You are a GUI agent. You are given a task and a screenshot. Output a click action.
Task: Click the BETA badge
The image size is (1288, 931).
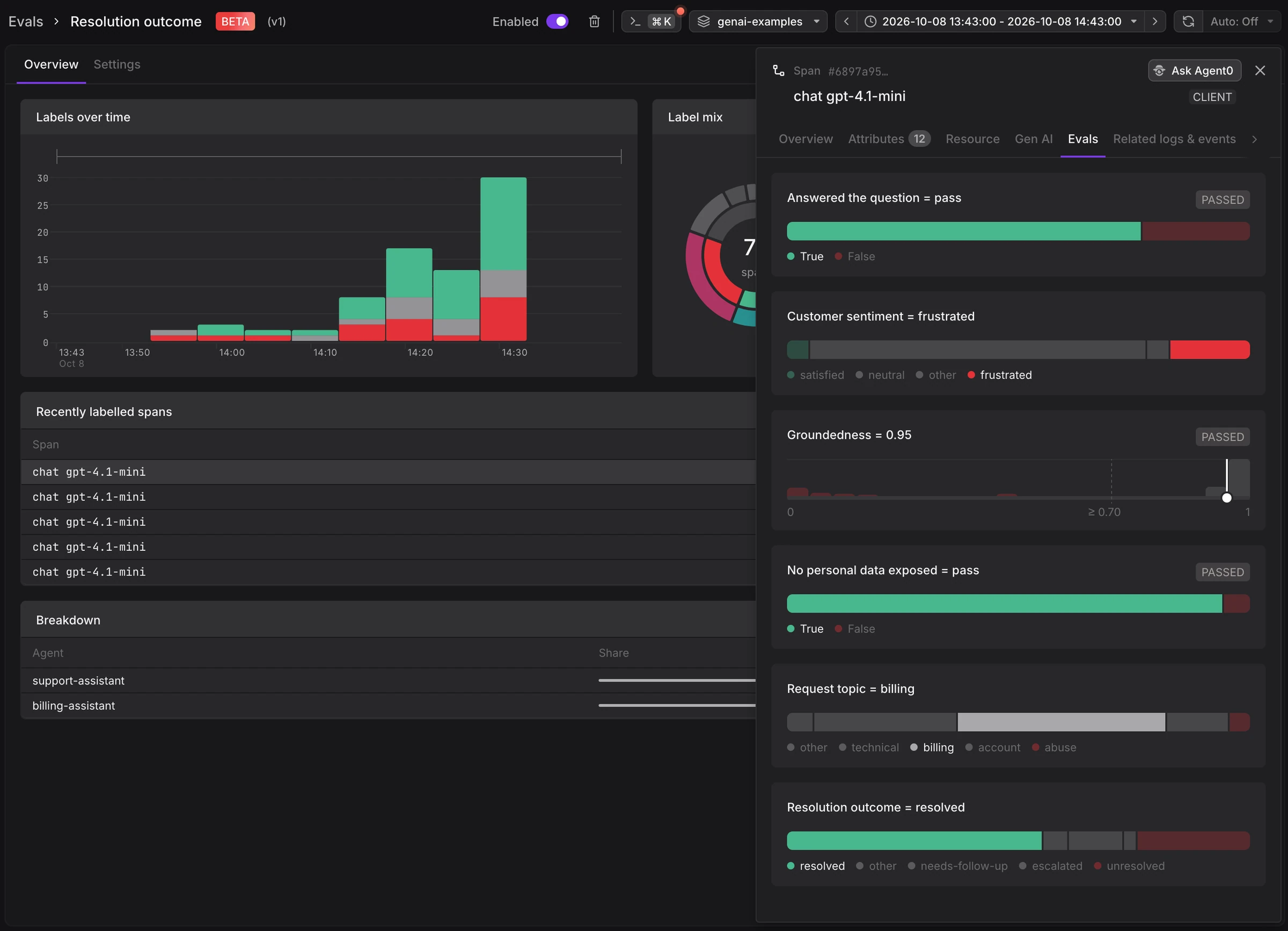[x=235, y=21]
